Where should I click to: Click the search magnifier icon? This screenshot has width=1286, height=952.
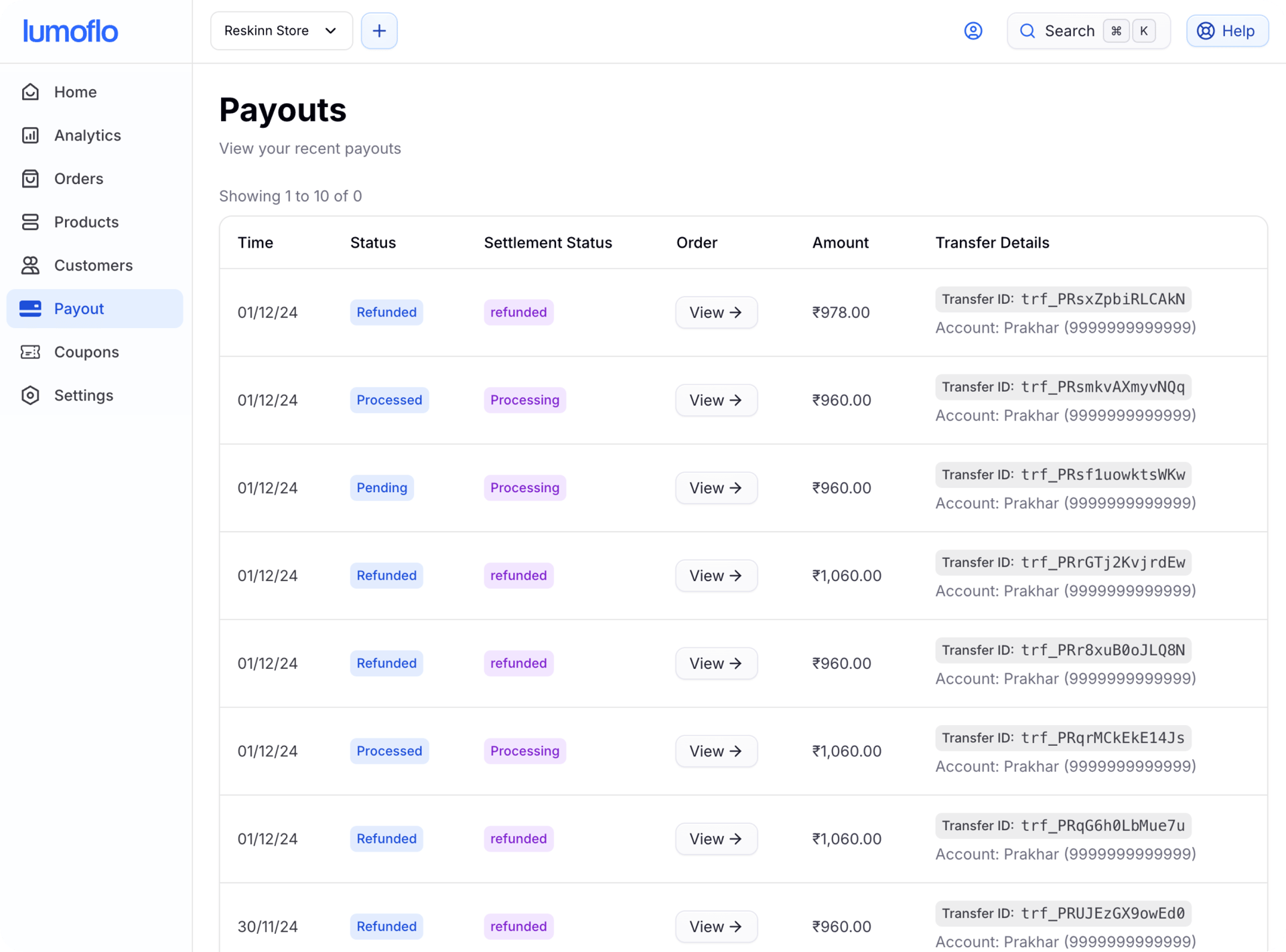click(1027, 31)
